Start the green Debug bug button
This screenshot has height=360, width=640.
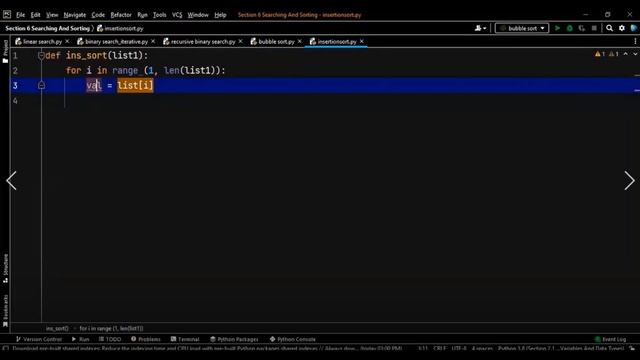click(x=569, y=28)
